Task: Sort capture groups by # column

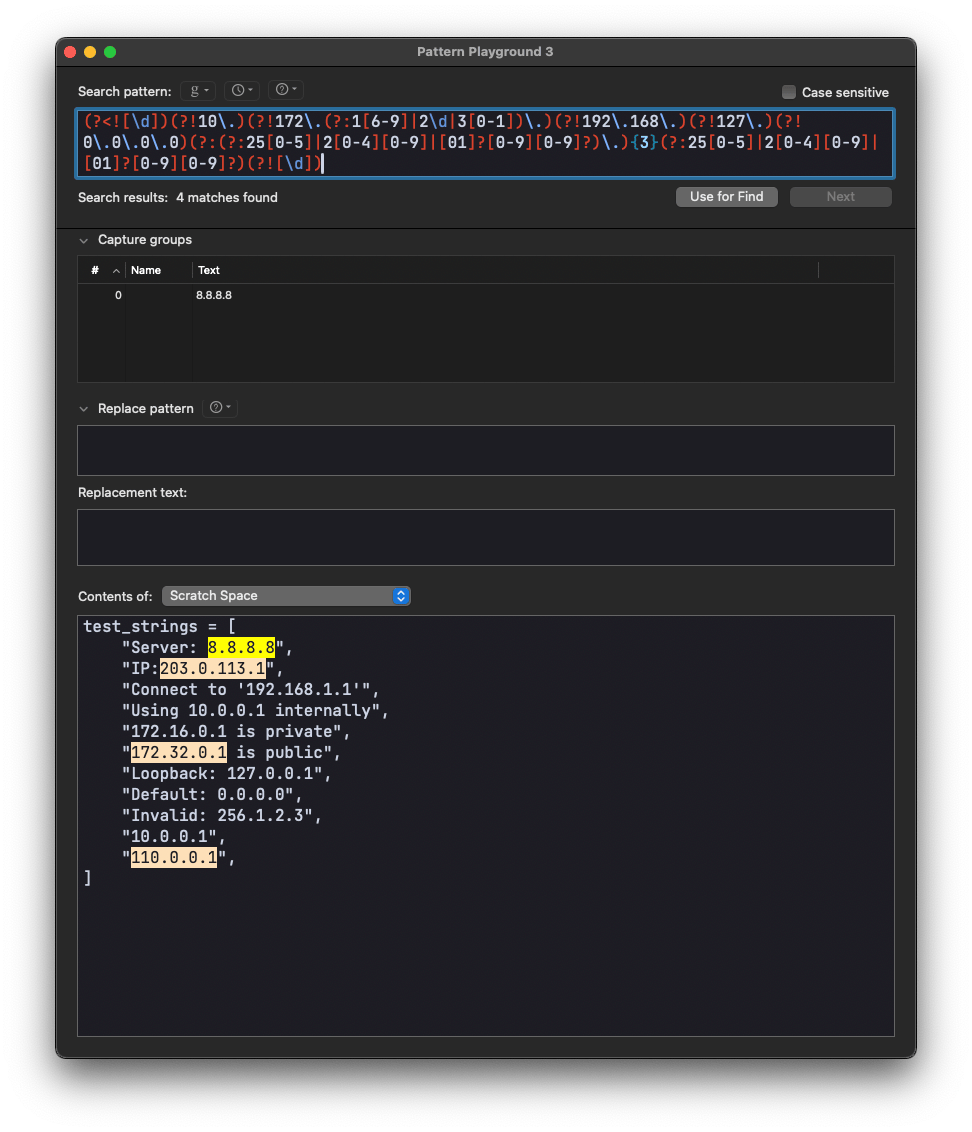Action: [x=101, y=270]
